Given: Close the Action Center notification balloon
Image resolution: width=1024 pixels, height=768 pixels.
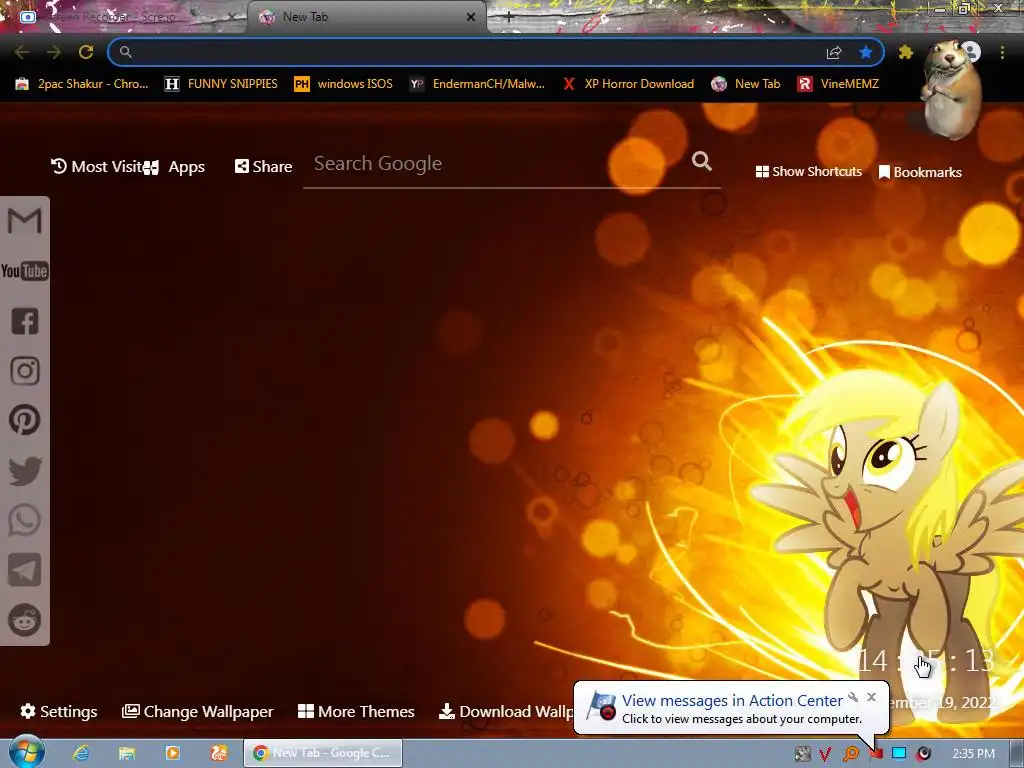Looking at the screenshot, I should (x=871, y=697).
